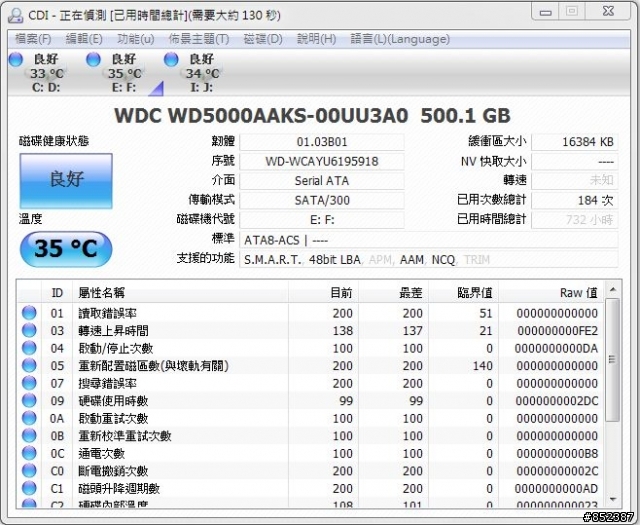Open the 佈景主題(T) menu
Screen dimensions: 640x525
pos(199,39)
